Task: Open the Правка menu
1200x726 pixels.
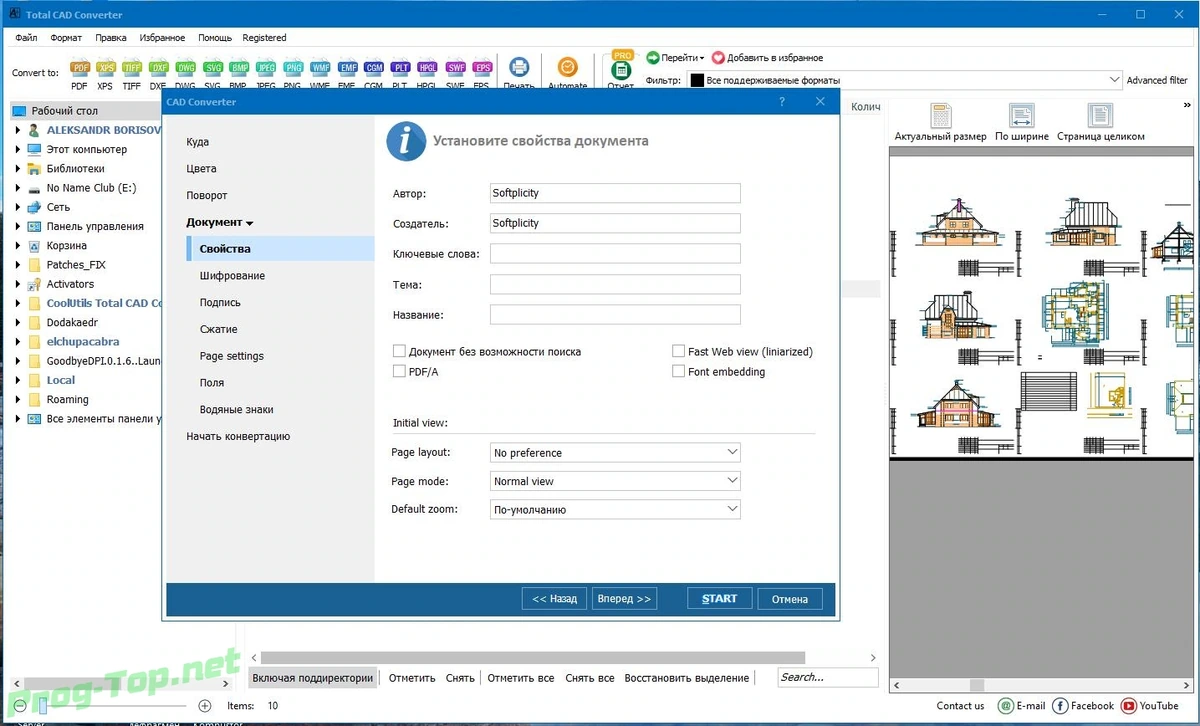Action: pyautogui.click(x=111, y=38)
